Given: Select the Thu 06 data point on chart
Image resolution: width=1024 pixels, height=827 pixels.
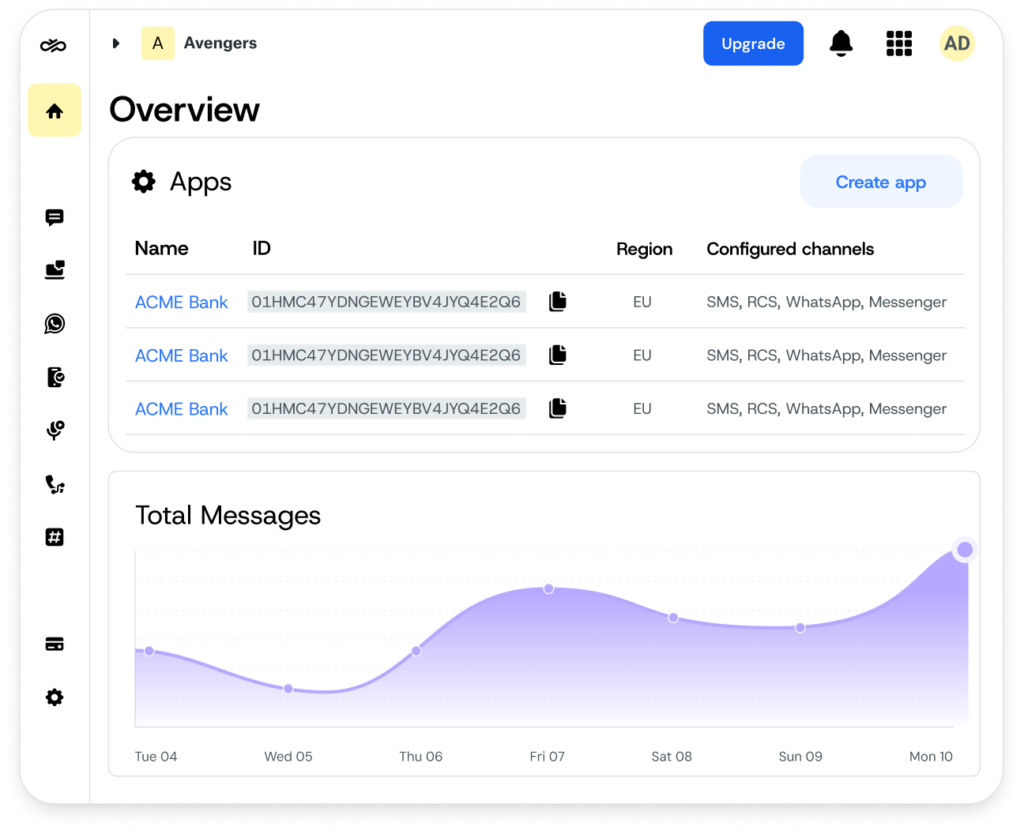Looking at the screenshot, I should pyautogui.click(x=416, y=651).
